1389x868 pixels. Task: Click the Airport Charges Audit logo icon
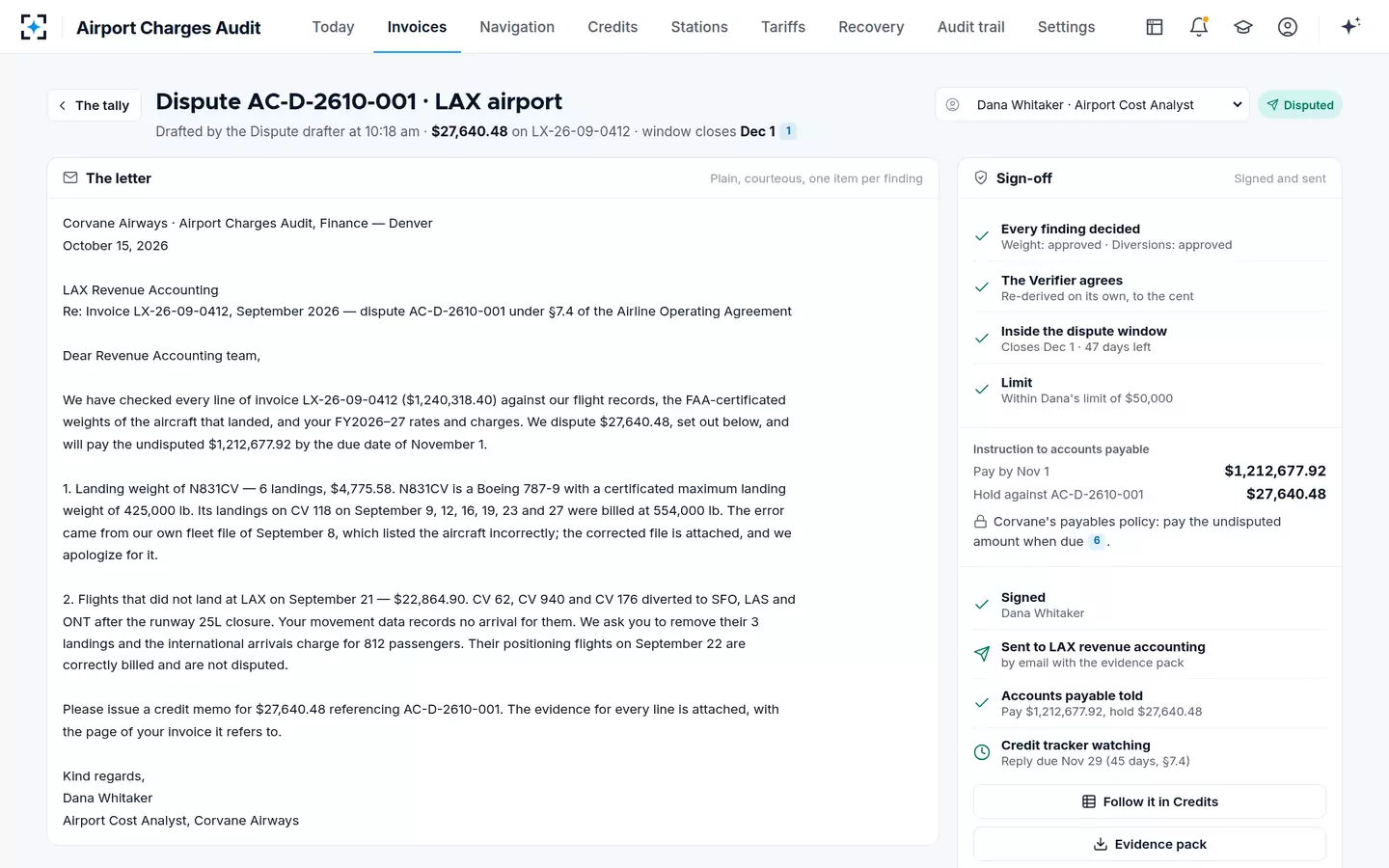[34, 27]
